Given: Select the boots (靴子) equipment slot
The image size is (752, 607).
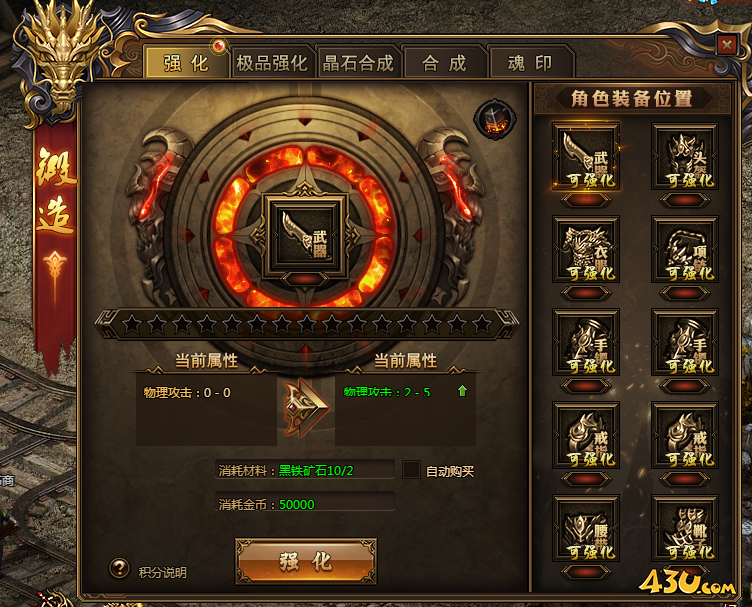Looking at the screenshot, I should click(x=684, y=528).
